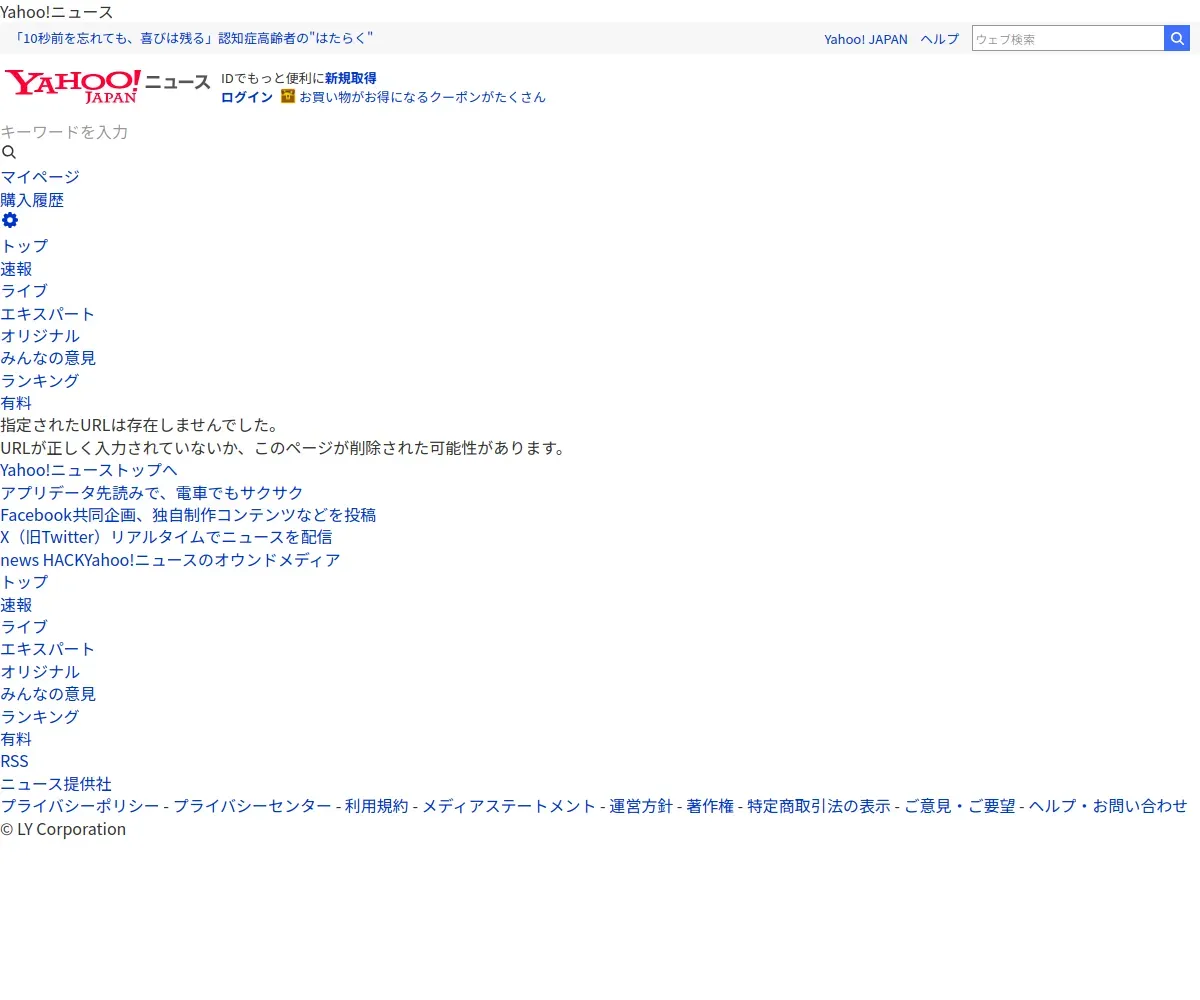This screenshot has width=1200, height=1000.
Task: Click ライブ in the footer list below news HACK
Action: [24, 627]
